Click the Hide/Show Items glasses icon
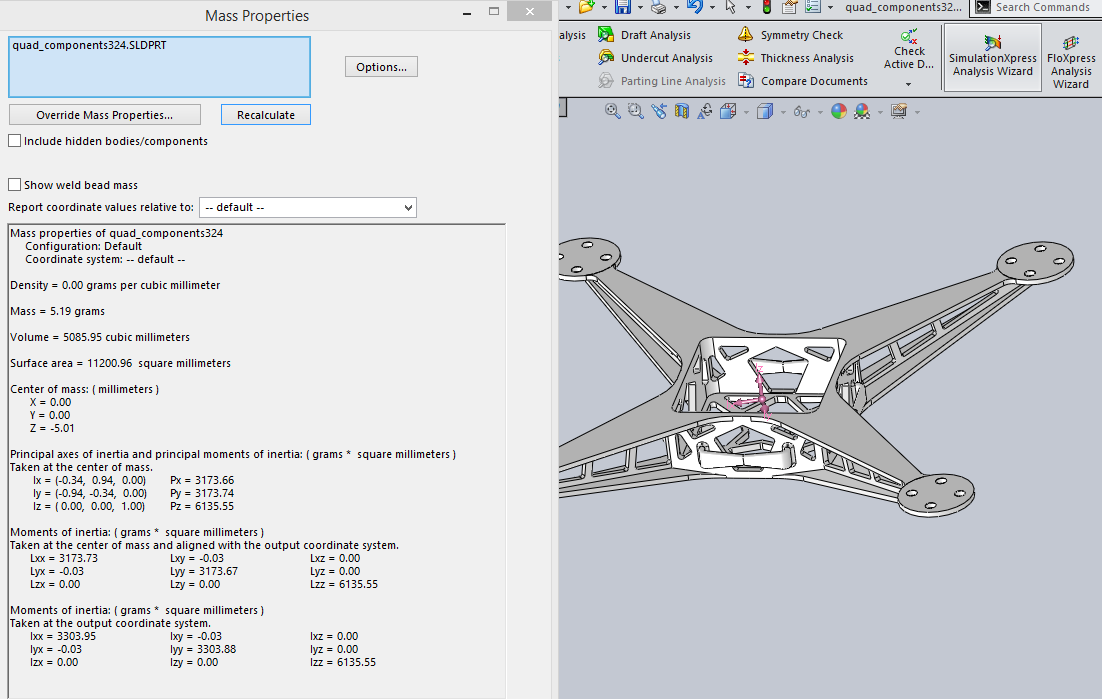This screenshot has width=1102, height=699. (801, 111)
